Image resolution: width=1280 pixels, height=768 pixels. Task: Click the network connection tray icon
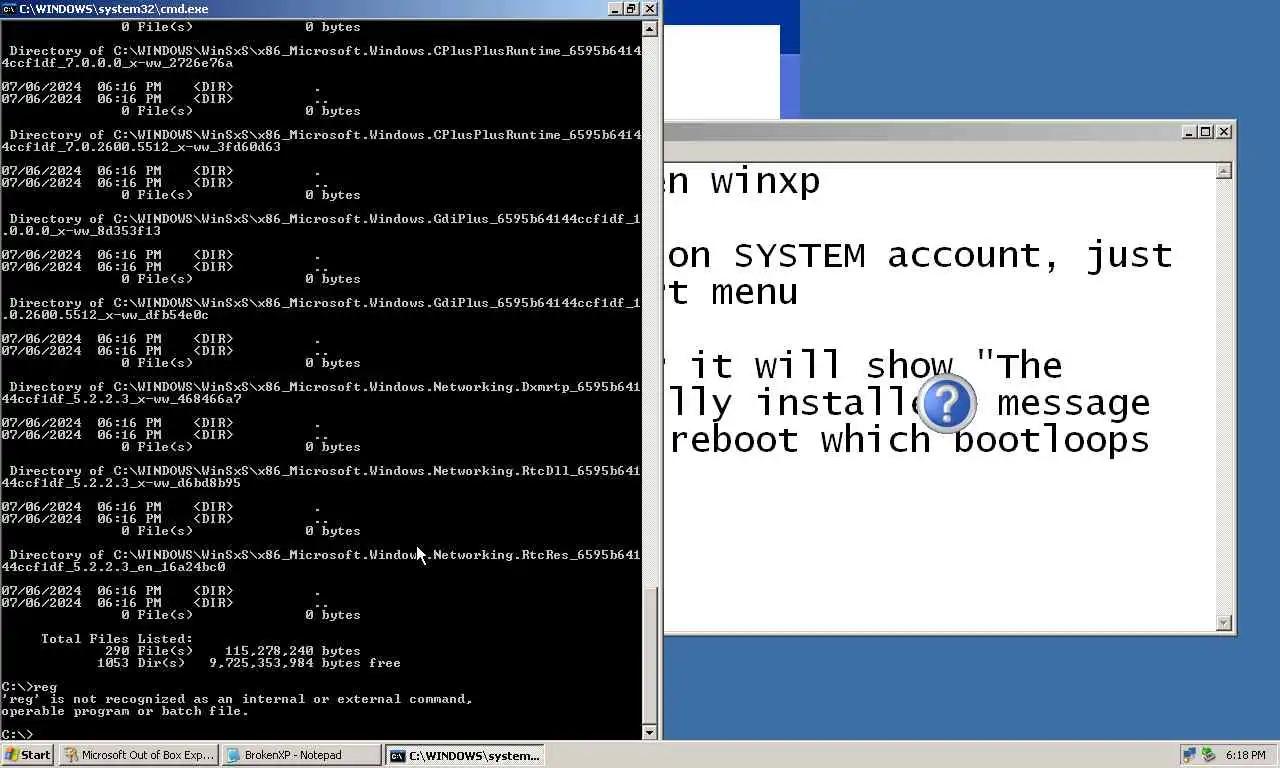(x=1189, y=755)
